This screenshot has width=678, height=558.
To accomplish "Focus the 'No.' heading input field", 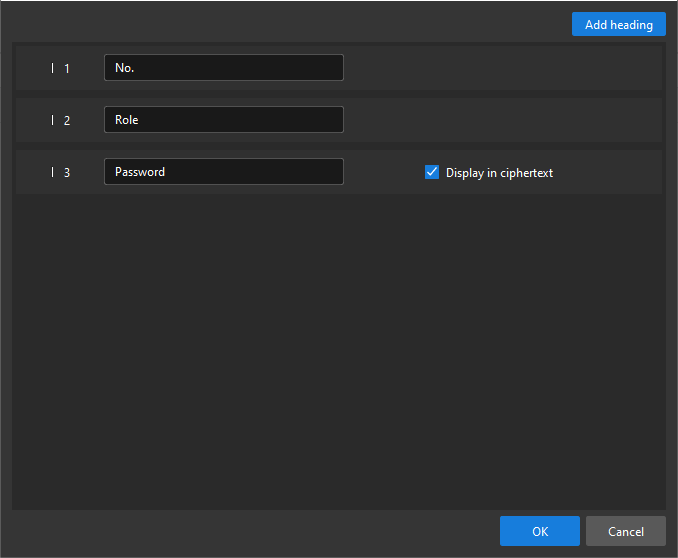I will [223, 68].
